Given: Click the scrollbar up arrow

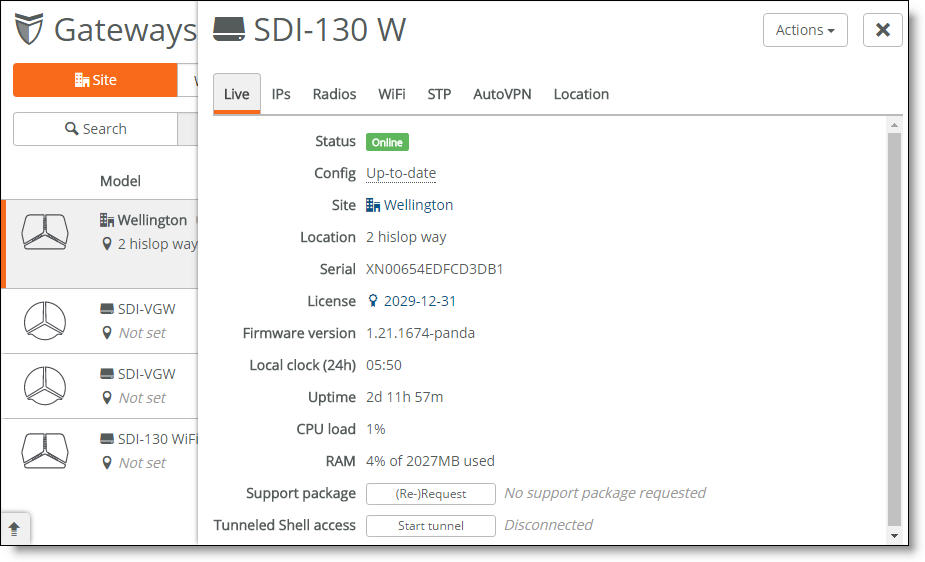Looking at the screenshot, I should coord(894,124).
